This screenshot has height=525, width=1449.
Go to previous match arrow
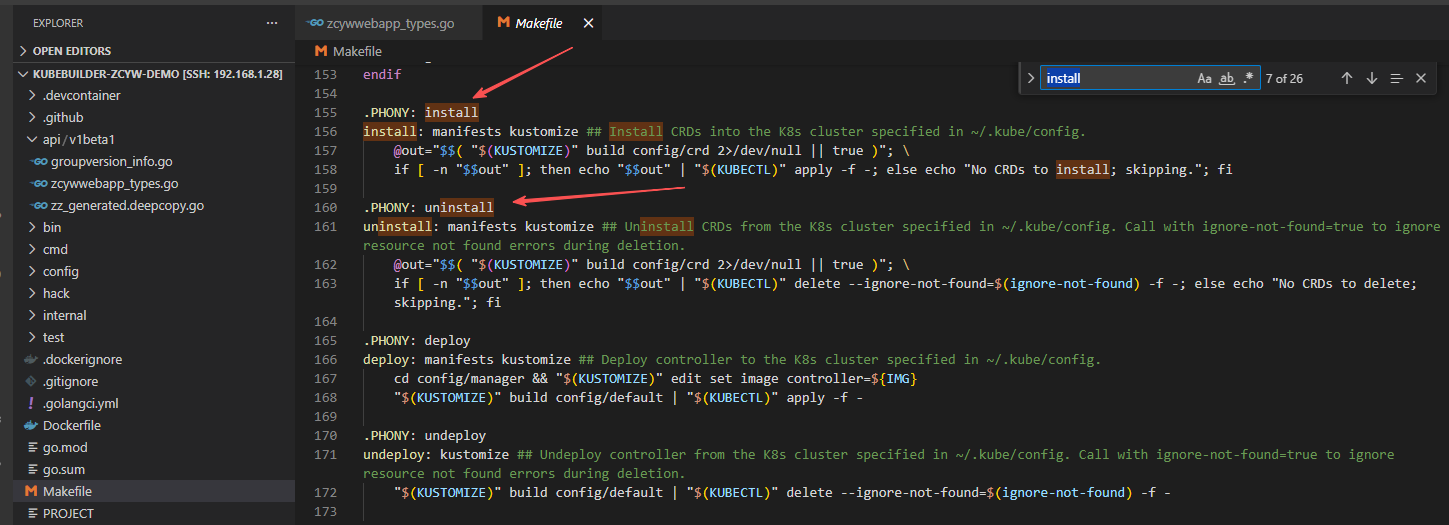point(1346,78)
